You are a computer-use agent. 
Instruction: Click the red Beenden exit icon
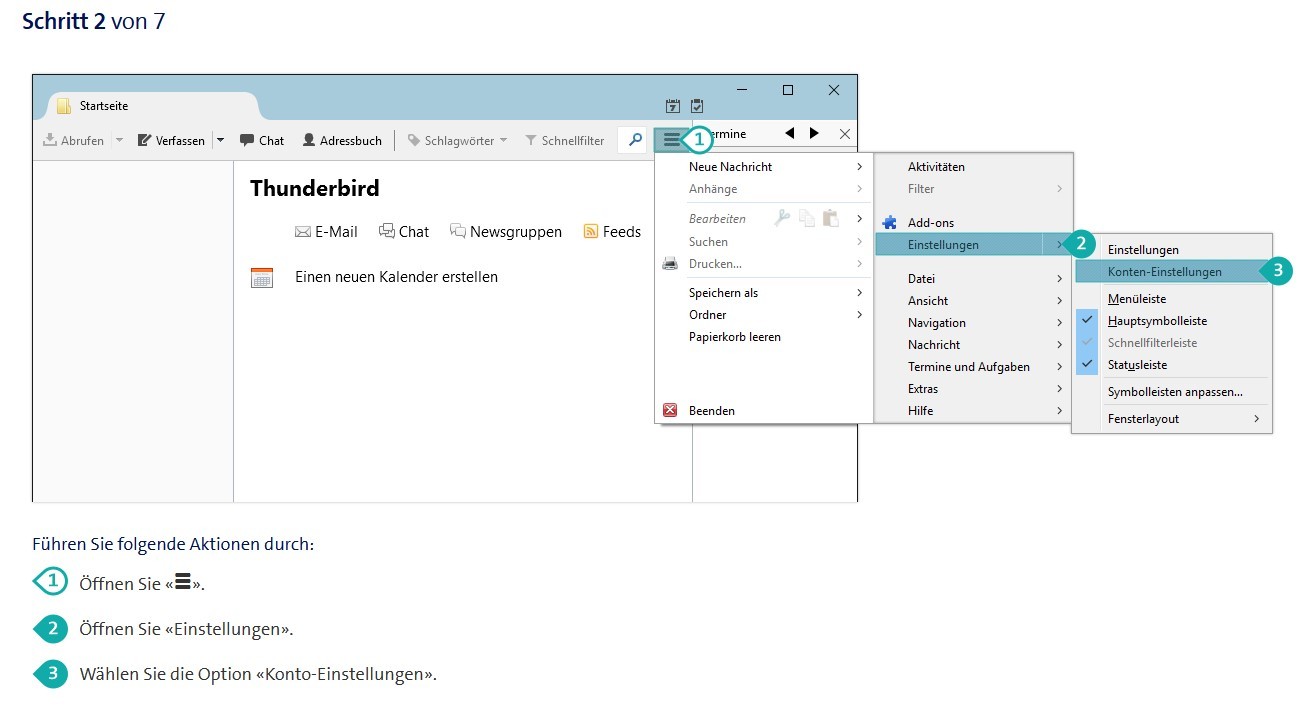pos(670,411)
